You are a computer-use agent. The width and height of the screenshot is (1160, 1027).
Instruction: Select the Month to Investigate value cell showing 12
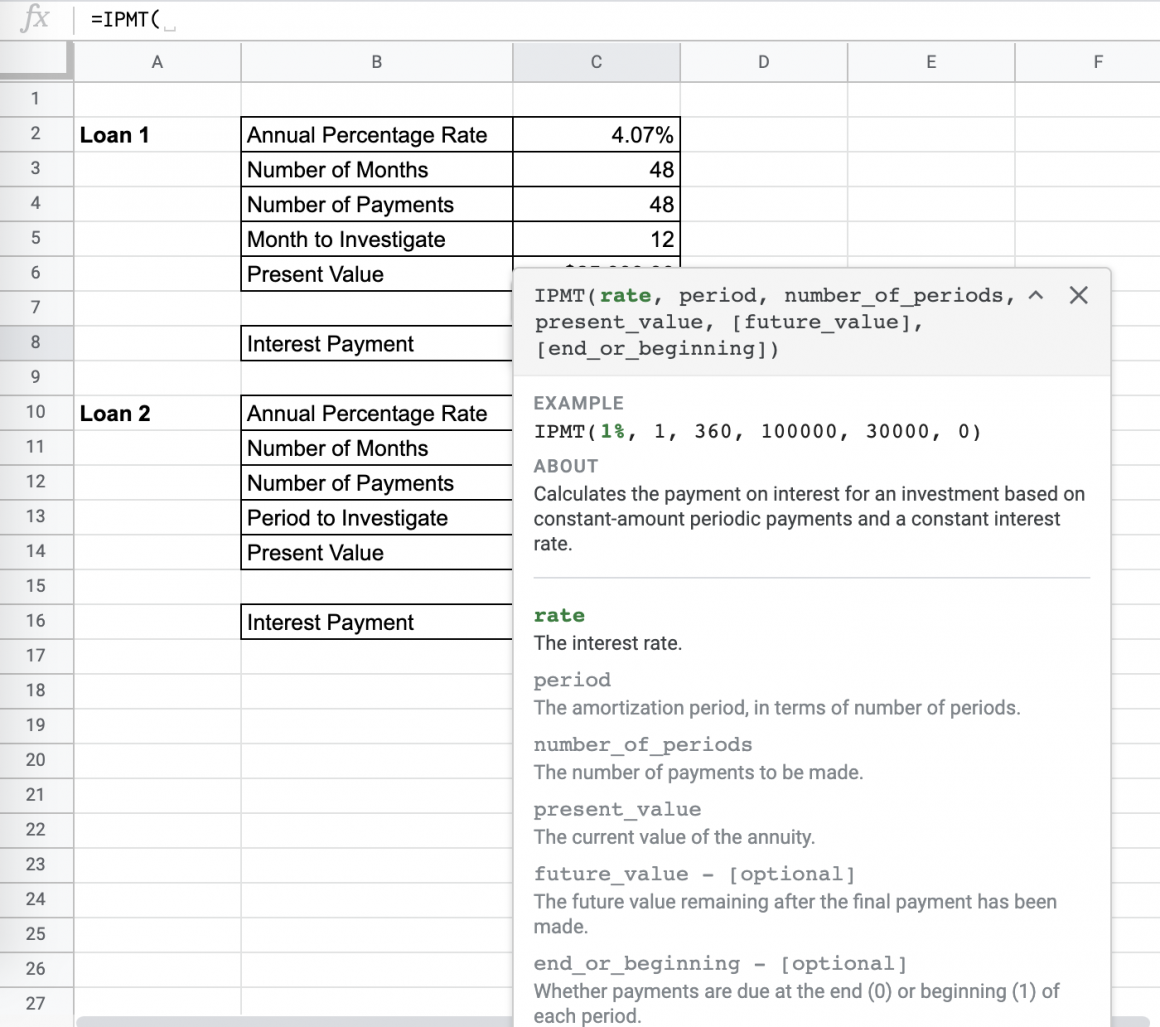point(596,239)
